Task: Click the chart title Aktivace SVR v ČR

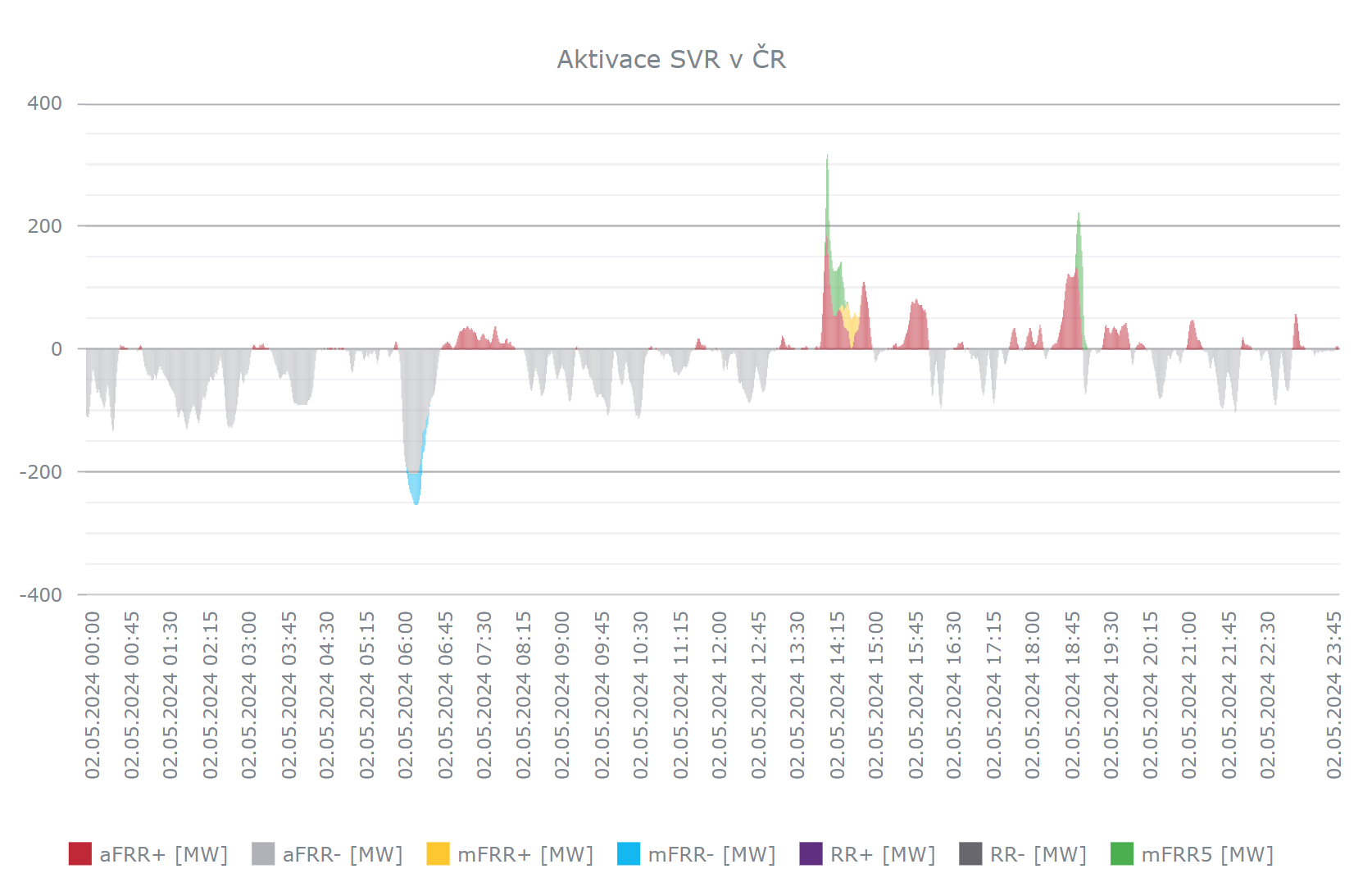Action: click(x=671, y=59)
